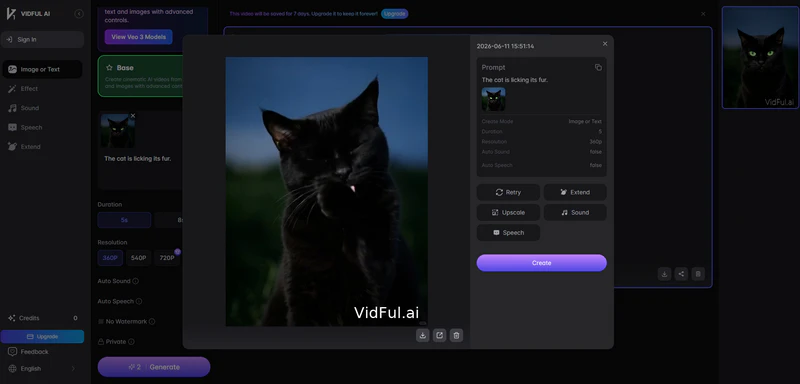Click the Speech button in the dialog
800x384 pixels.
point(508,233)
